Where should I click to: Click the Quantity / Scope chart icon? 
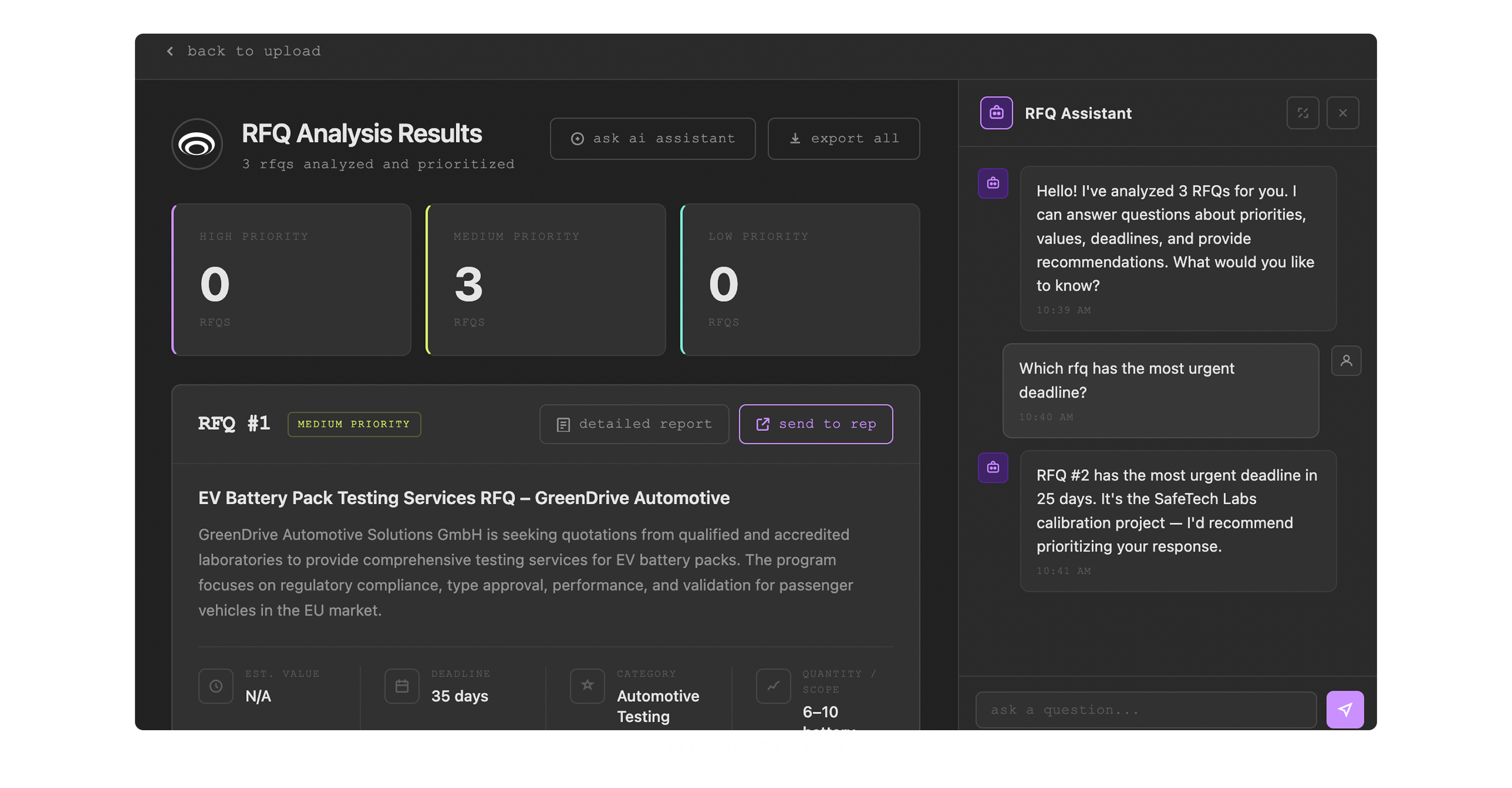point(773,686)
